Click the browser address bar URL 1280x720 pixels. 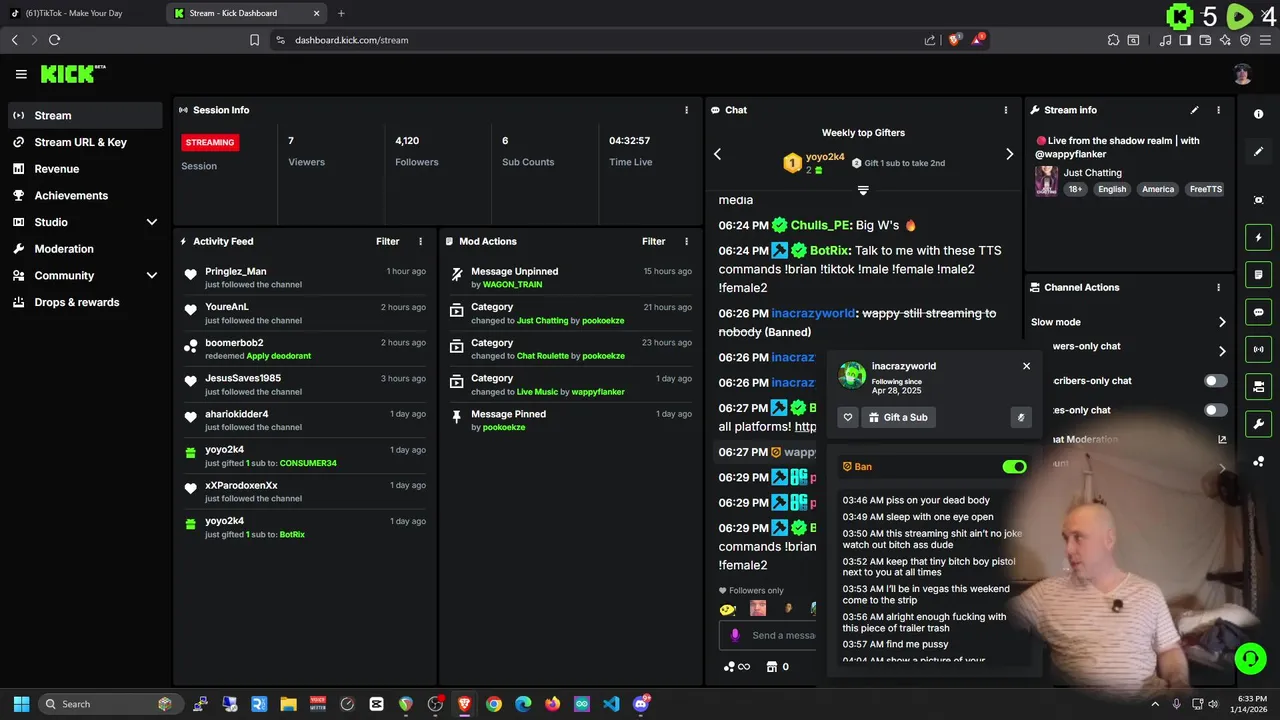click(351, 40)
